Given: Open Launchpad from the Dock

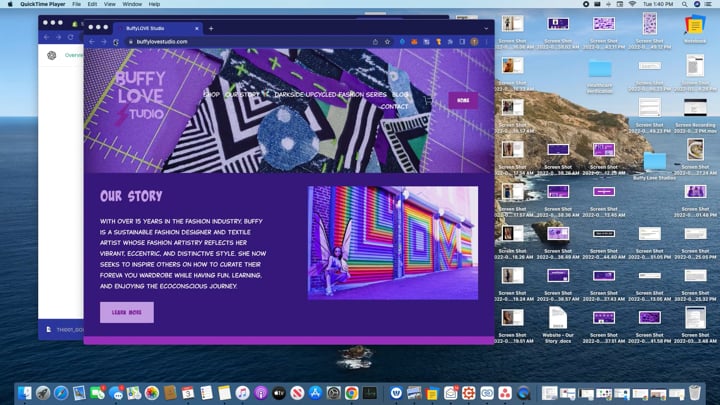Looking at the screenshot, I should coord(43,393).
